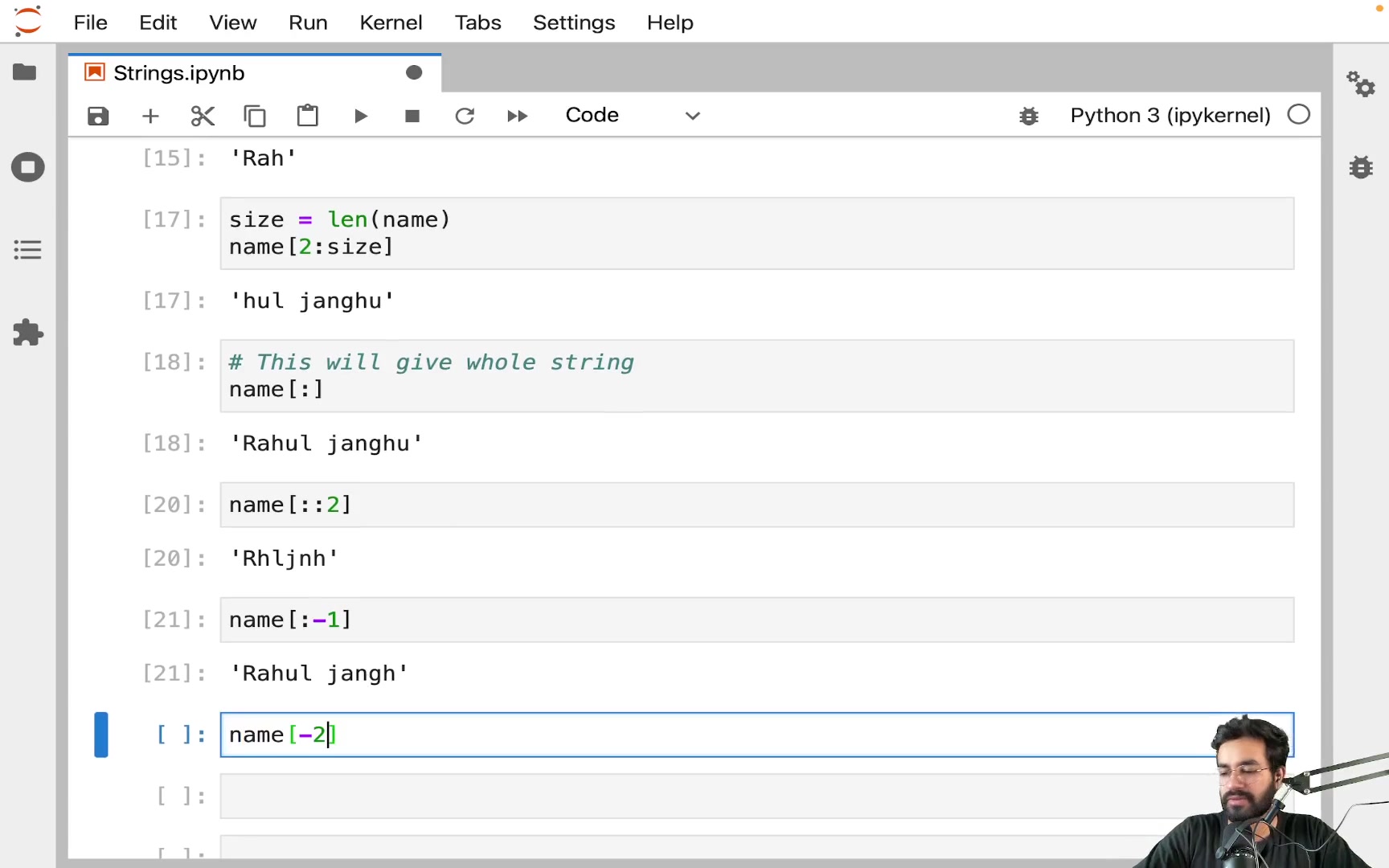The width and height of the screenshot is (1389, 868).
Task: Open the Run menu
Action: coord(308,23)
